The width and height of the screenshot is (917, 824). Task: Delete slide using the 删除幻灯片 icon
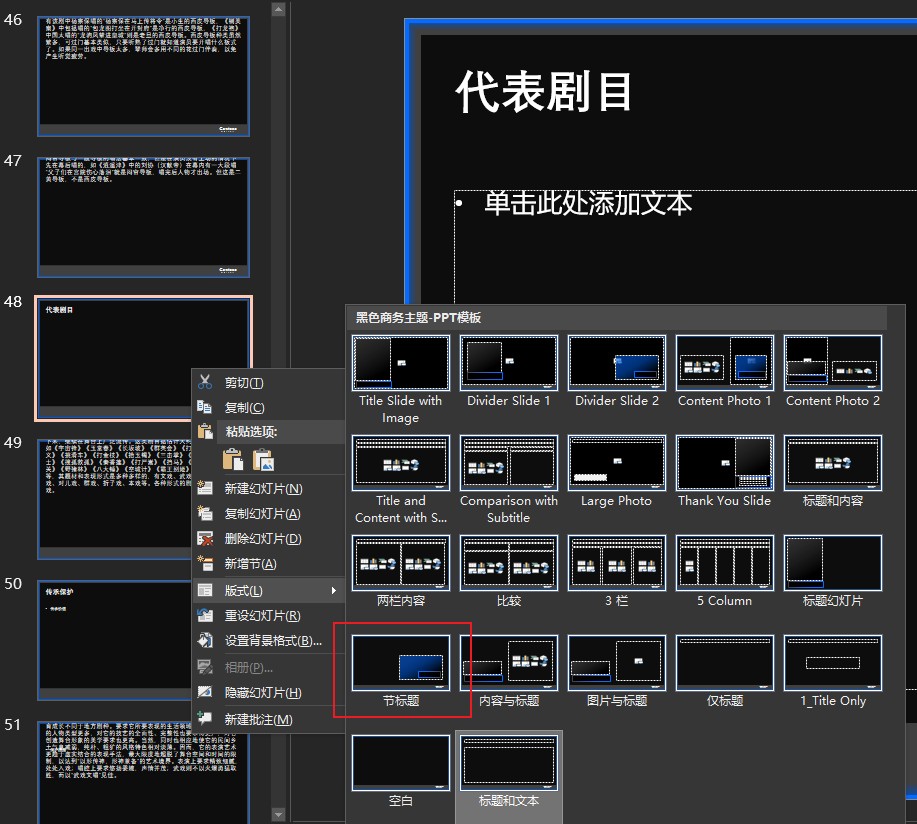coord(204,538)
